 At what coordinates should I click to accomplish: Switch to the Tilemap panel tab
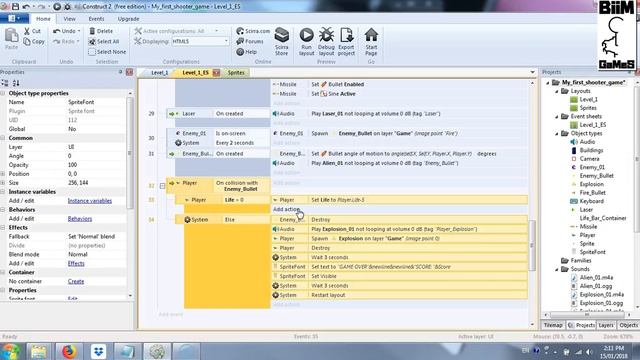click(553, 325)
